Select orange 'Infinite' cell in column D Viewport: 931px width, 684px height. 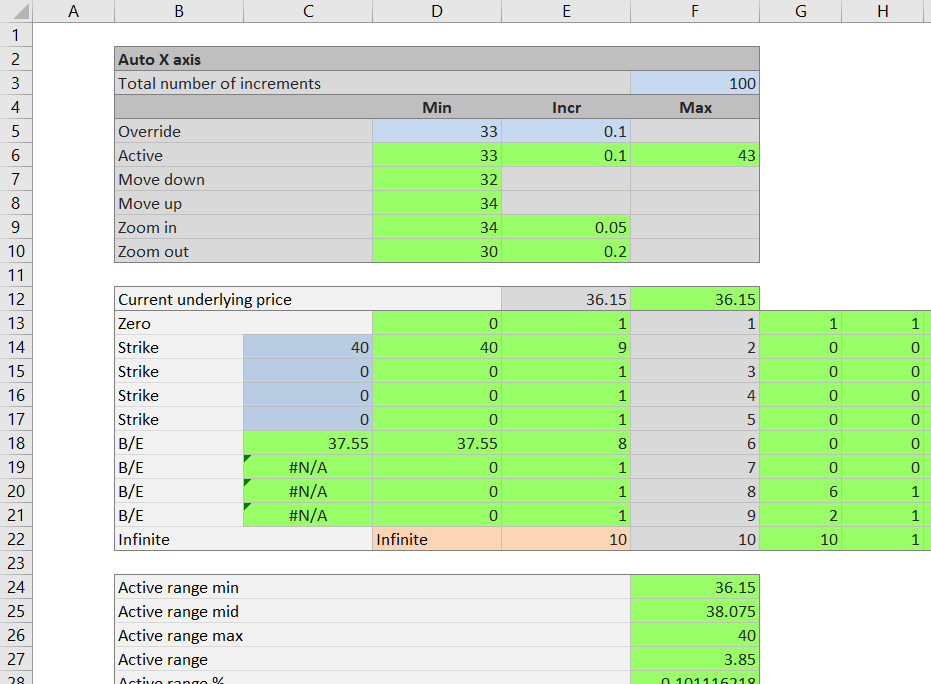coord(437,539)
